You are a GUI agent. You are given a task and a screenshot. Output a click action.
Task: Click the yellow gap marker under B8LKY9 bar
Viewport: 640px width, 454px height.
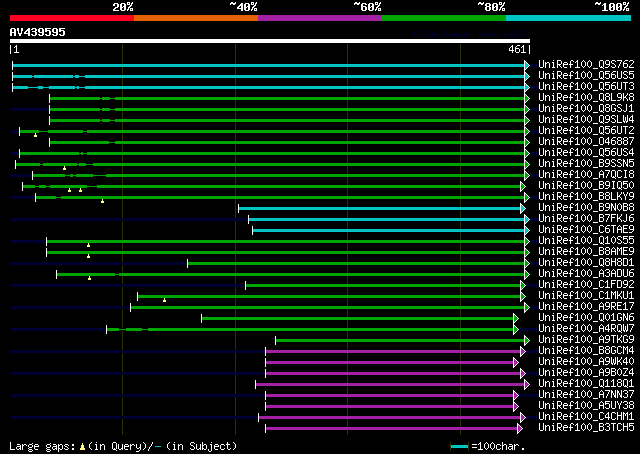102,201
